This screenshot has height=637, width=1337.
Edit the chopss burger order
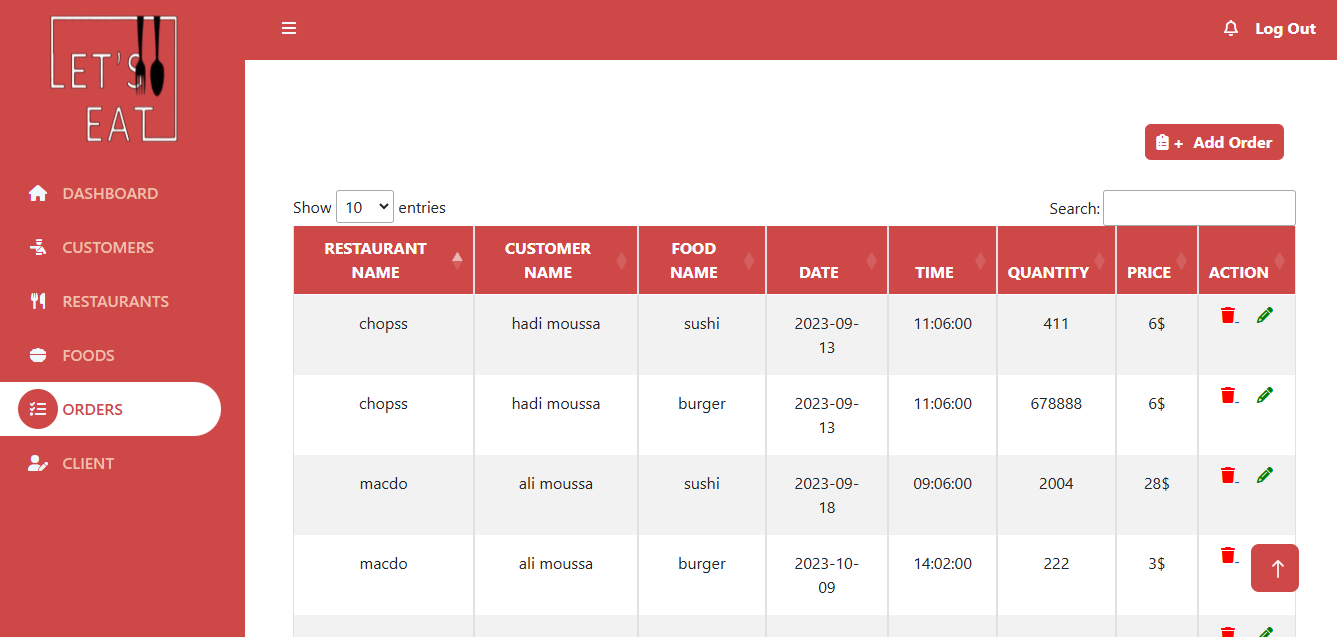point(1265,395)
